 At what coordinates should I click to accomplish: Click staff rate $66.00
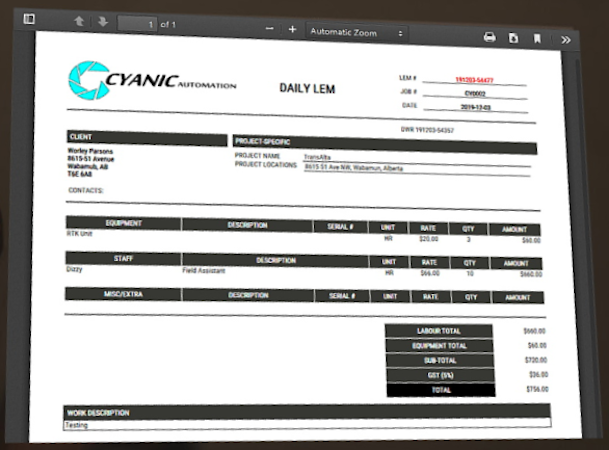[430, 273]
